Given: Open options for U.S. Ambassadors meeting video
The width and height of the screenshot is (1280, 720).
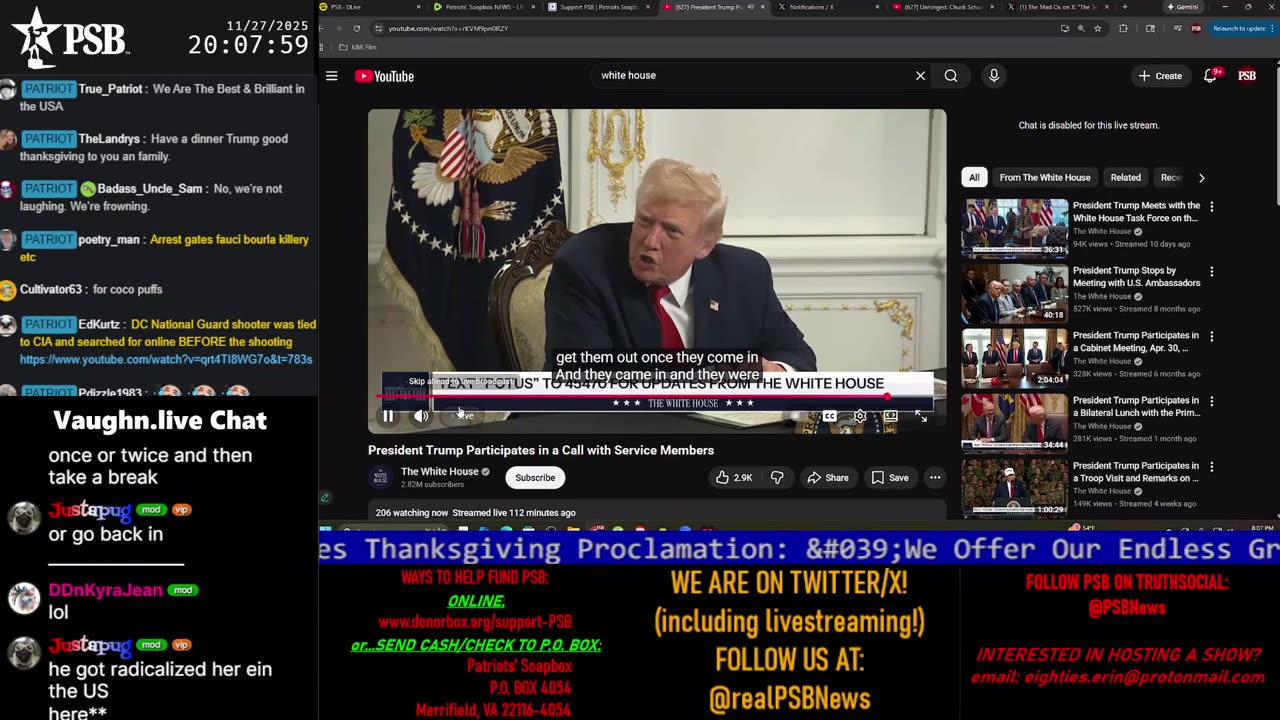Looking at the screenshot, I should click(1212, 272).
